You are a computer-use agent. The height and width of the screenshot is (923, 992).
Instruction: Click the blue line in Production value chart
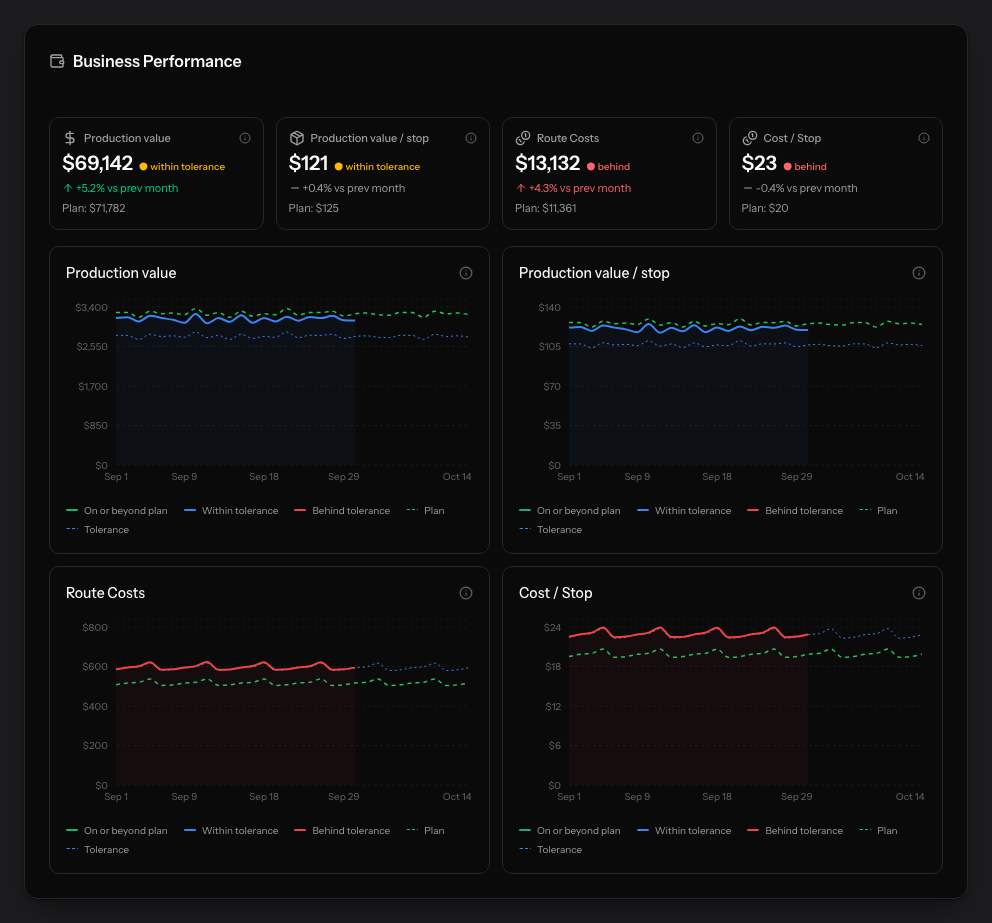point(235,319)
